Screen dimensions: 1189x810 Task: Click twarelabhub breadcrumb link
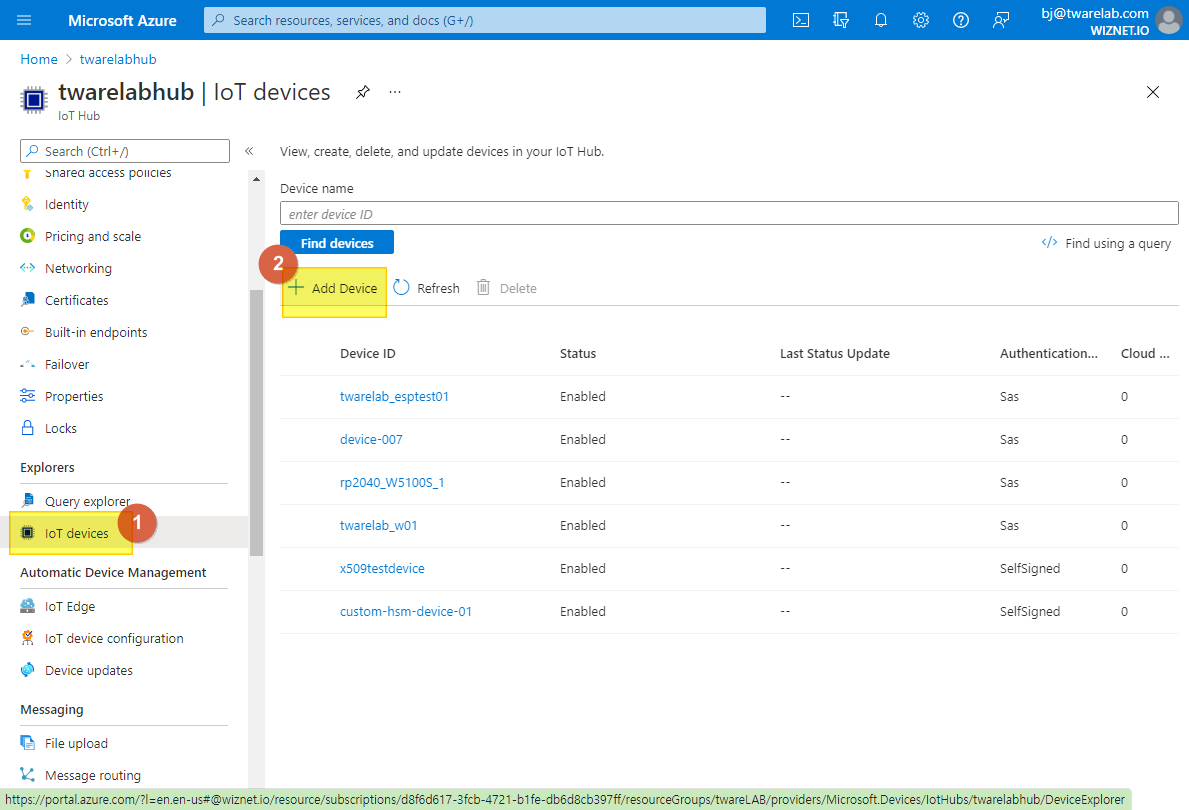118,59
